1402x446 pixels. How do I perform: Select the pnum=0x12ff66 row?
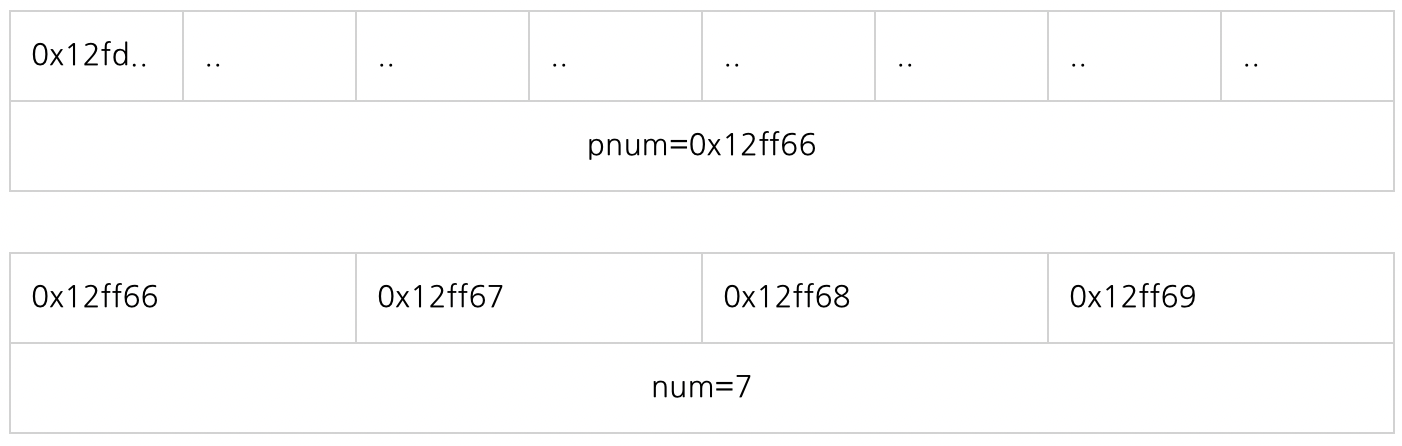pyautogui.click(x=702, y=146)
